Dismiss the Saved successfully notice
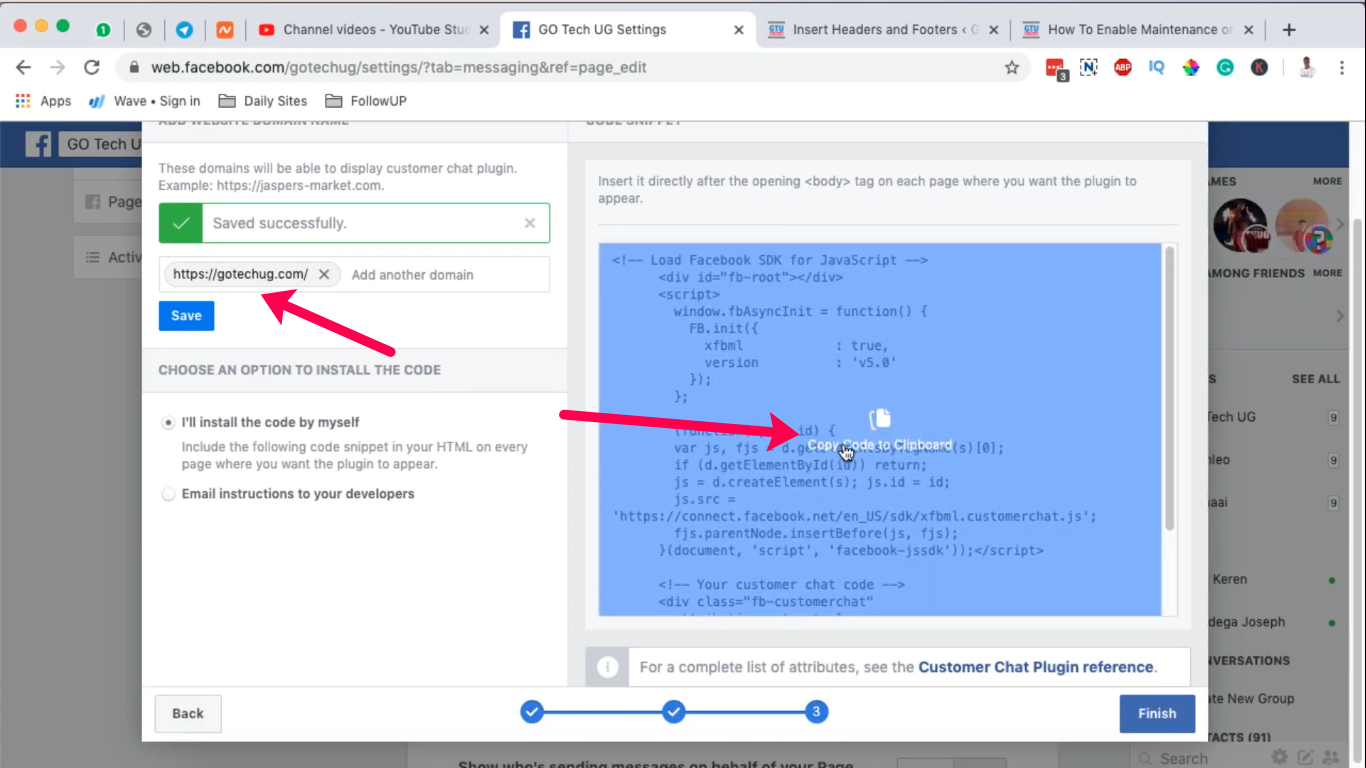This screenshot has height=768, width=1366. [x=530, y=223]
